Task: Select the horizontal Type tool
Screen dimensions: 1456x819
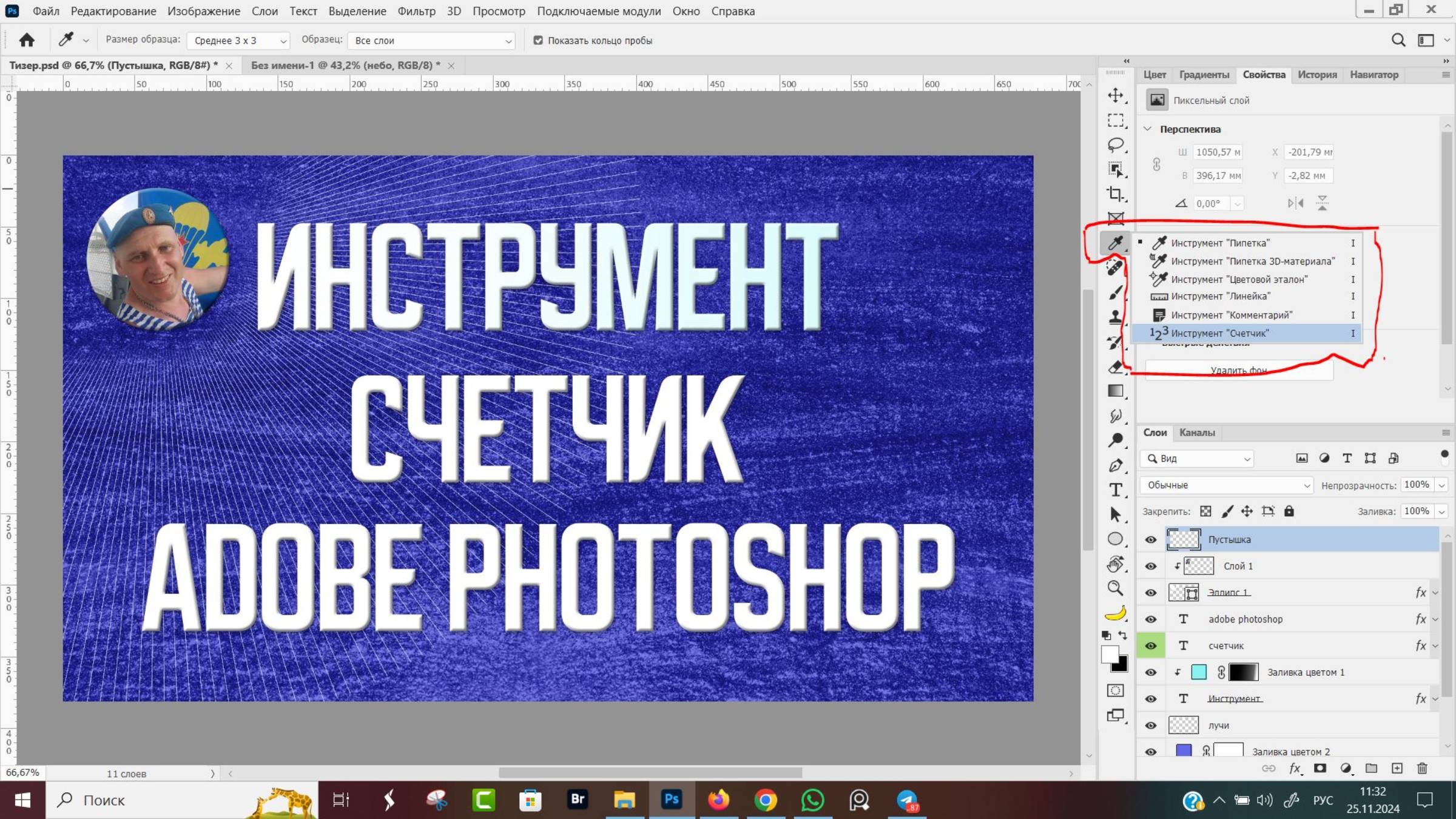Action: point(1115,490)
